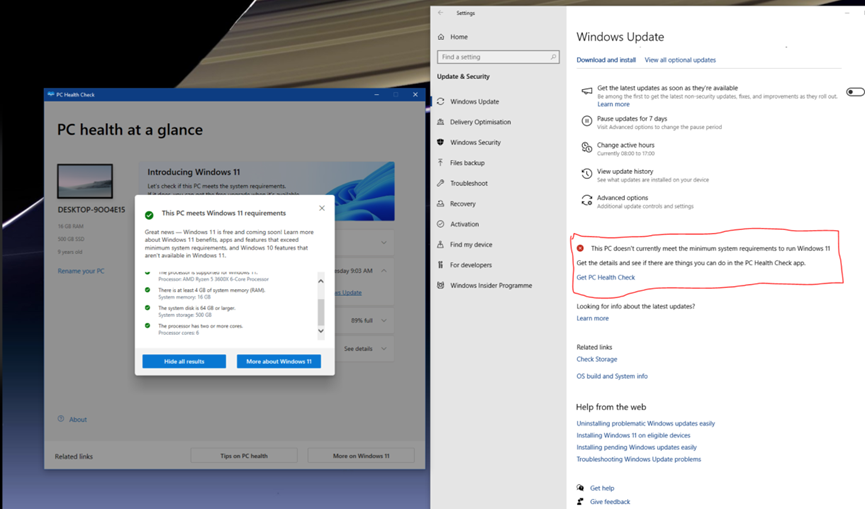Screen dimensions: 865x509
Task: Click the Settings back arrow
Action: [441, 13]
